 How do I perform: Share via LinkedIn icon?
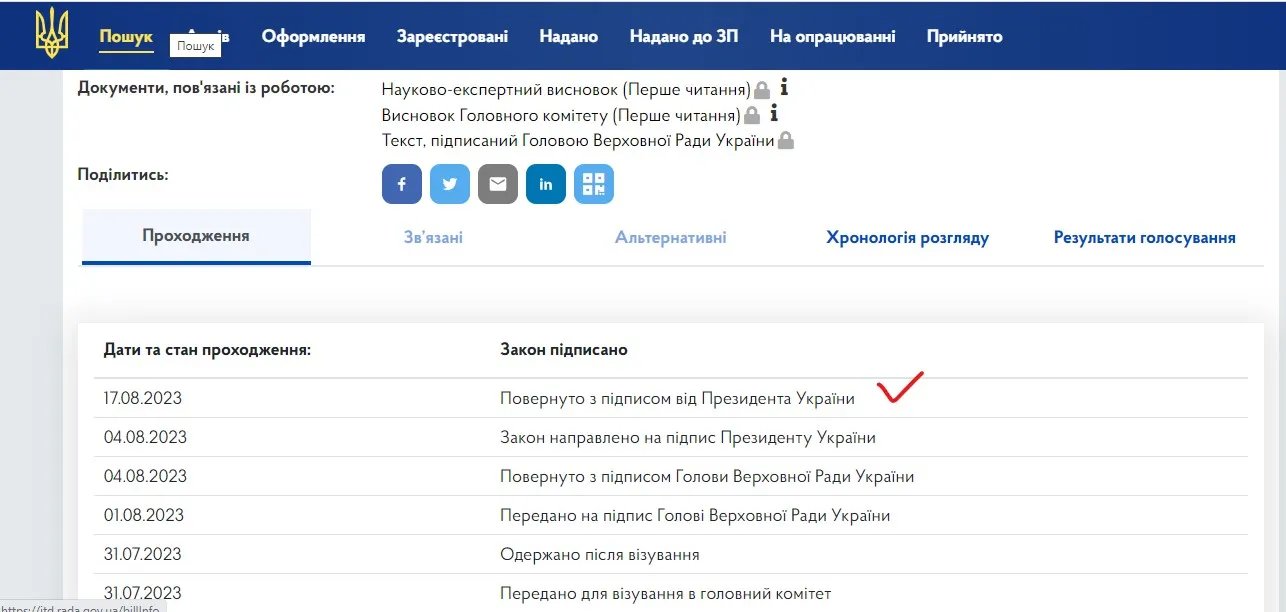546,184
